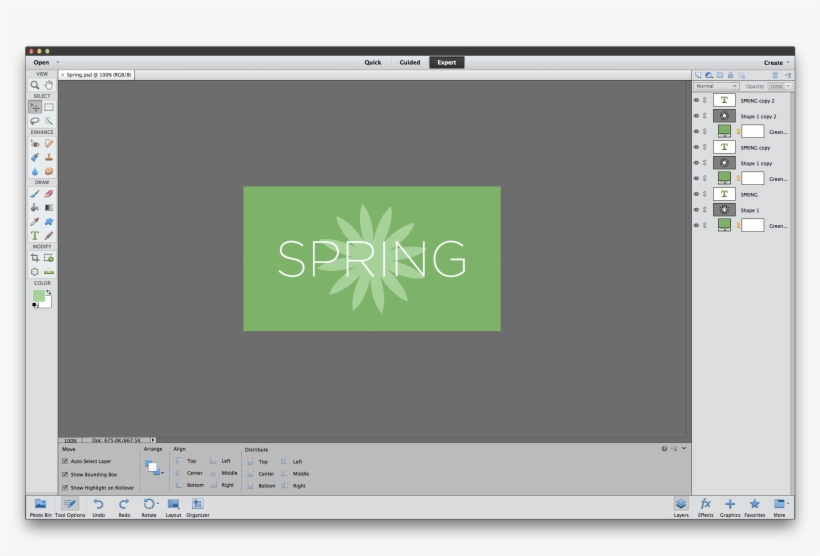Select the Cookie Cutter tool
Screen dimensions: 820x556
point(35,272)
